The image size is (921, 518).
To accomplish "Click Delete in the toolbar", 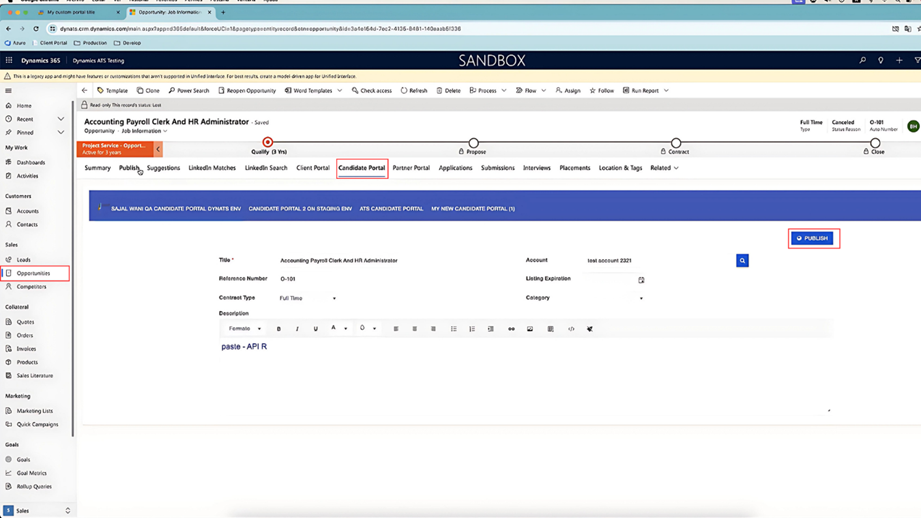I will click(449, 90).
